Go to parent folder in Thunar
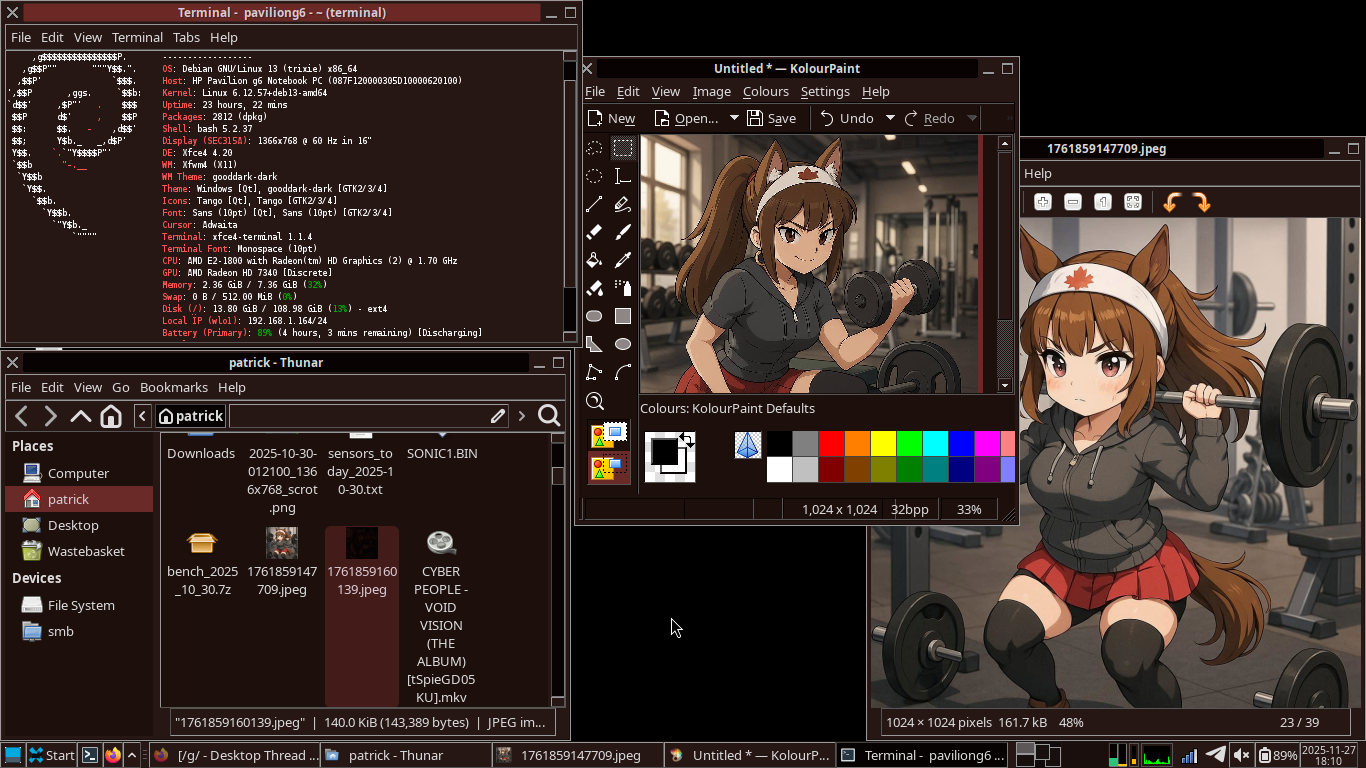 point(81,416)
